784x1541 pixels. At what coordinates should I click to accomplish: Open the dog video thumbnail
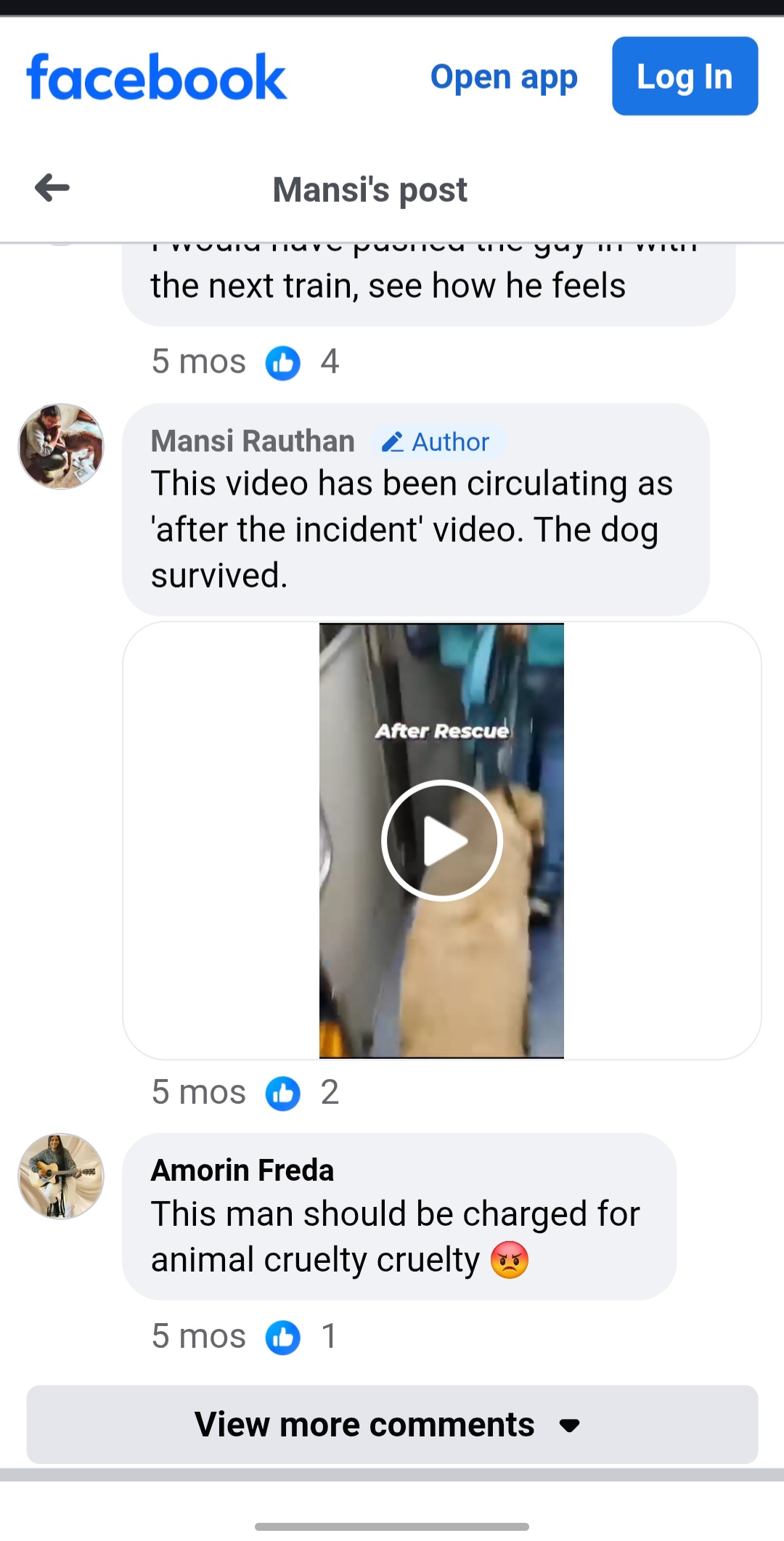pyautogui.click(x=441, y=840)
